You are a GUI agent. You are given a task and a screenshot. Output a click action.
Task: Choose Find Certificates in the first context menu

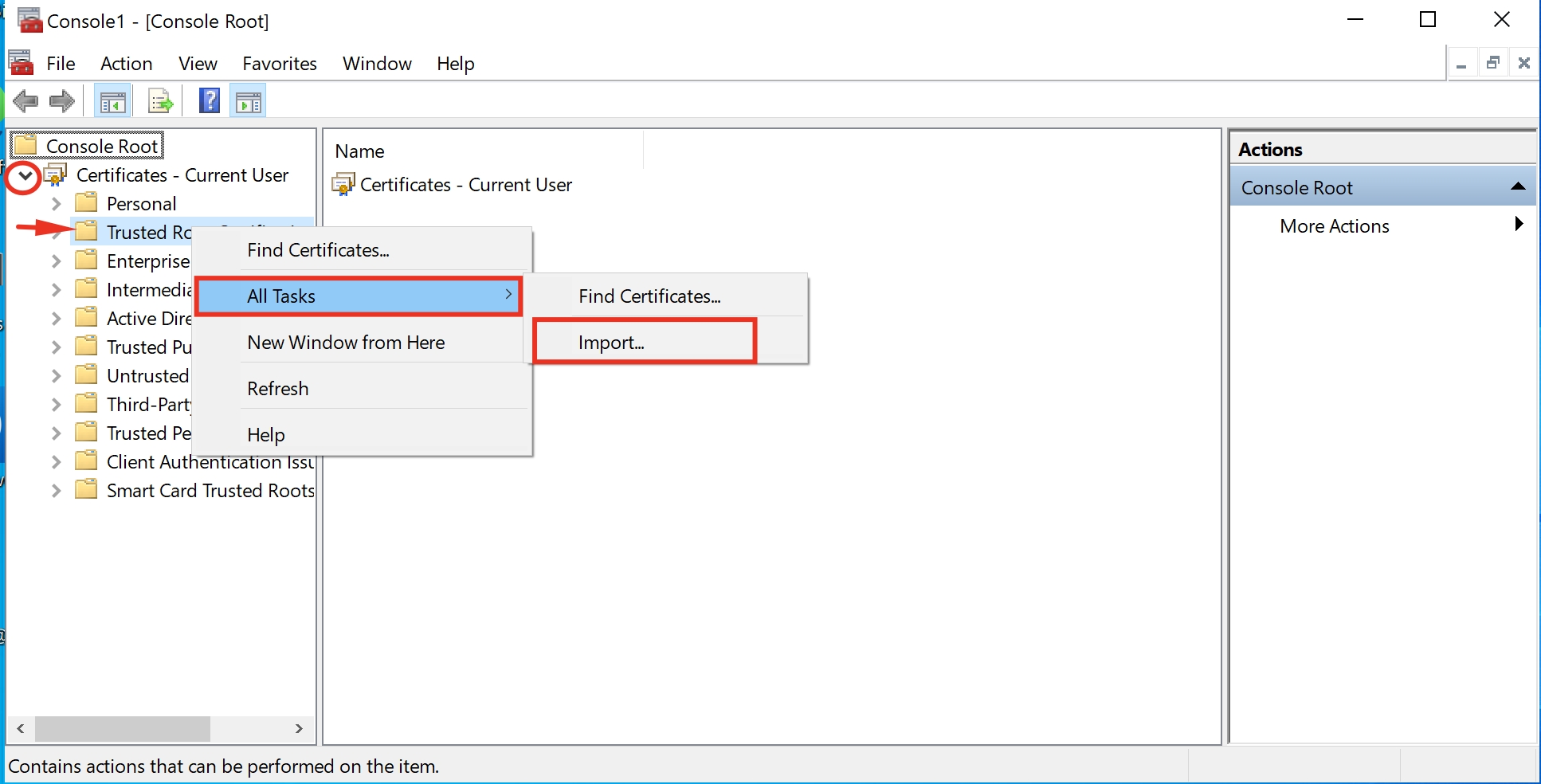click(363, 250)
